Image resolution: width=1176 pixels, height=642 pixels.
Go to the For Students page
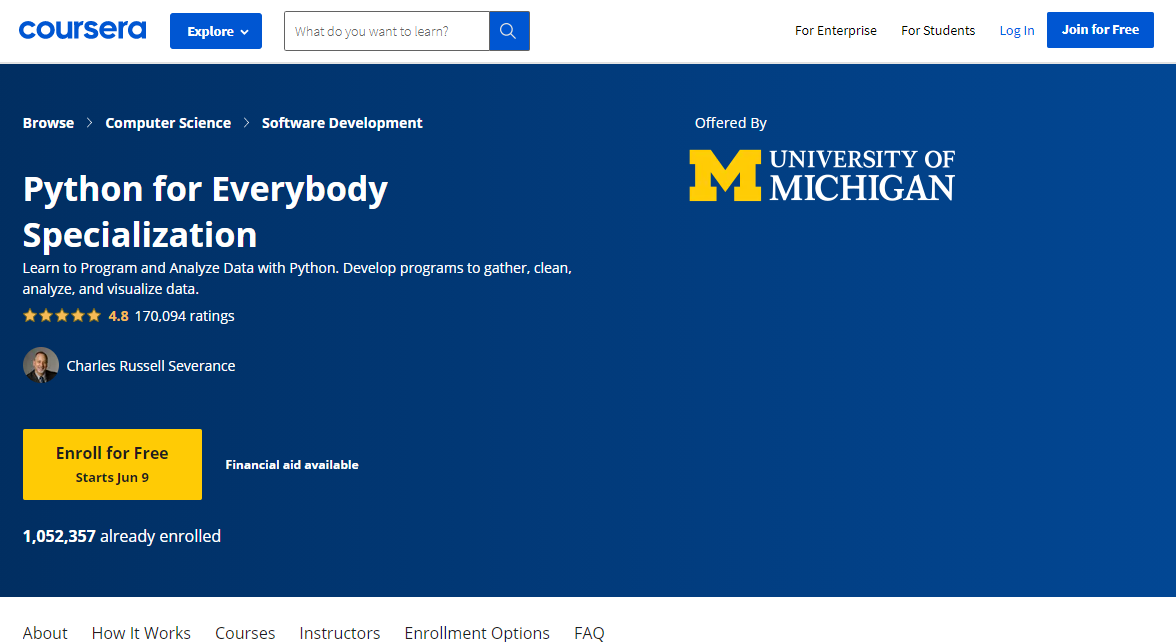937,31
